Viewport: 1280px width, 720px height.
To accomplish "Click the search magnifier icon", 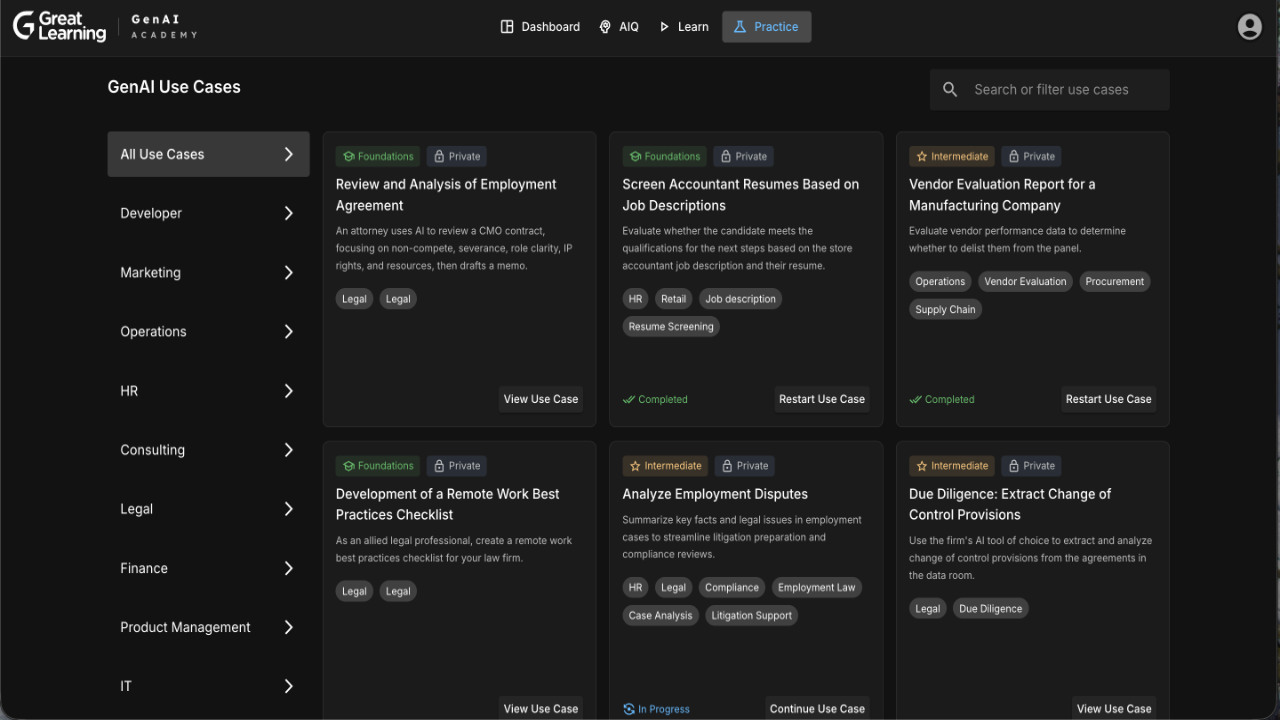I will click(949, 89).
